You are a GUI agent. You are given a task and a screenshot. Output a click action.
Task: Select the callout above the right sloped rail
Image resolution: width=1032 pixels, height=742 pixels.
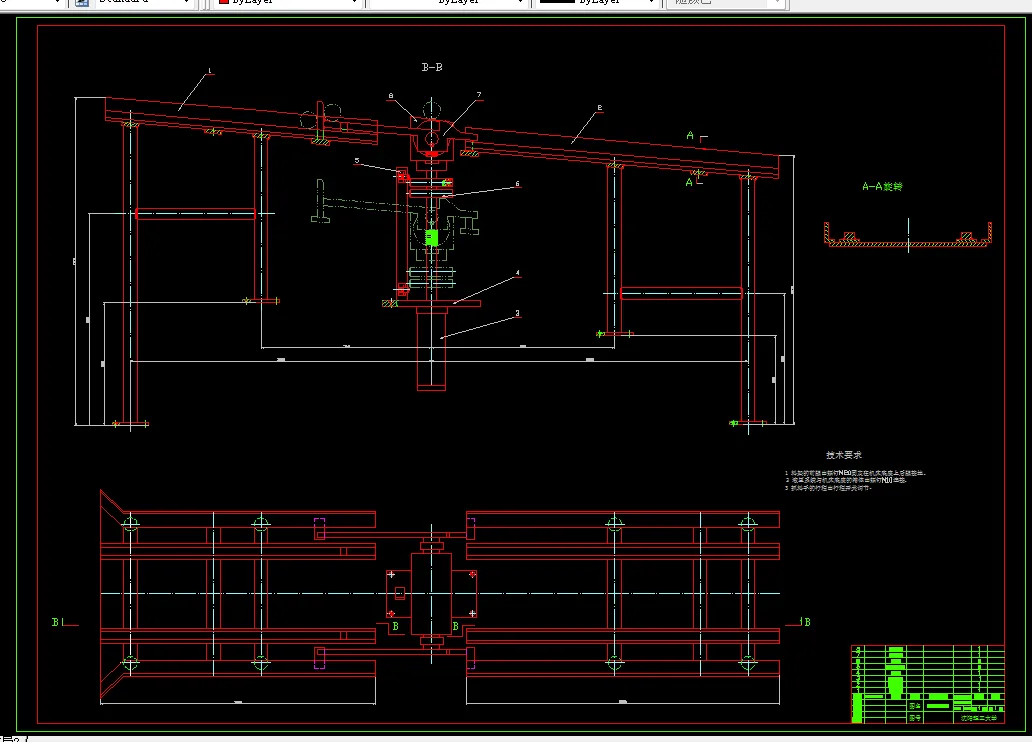[600, 107]
